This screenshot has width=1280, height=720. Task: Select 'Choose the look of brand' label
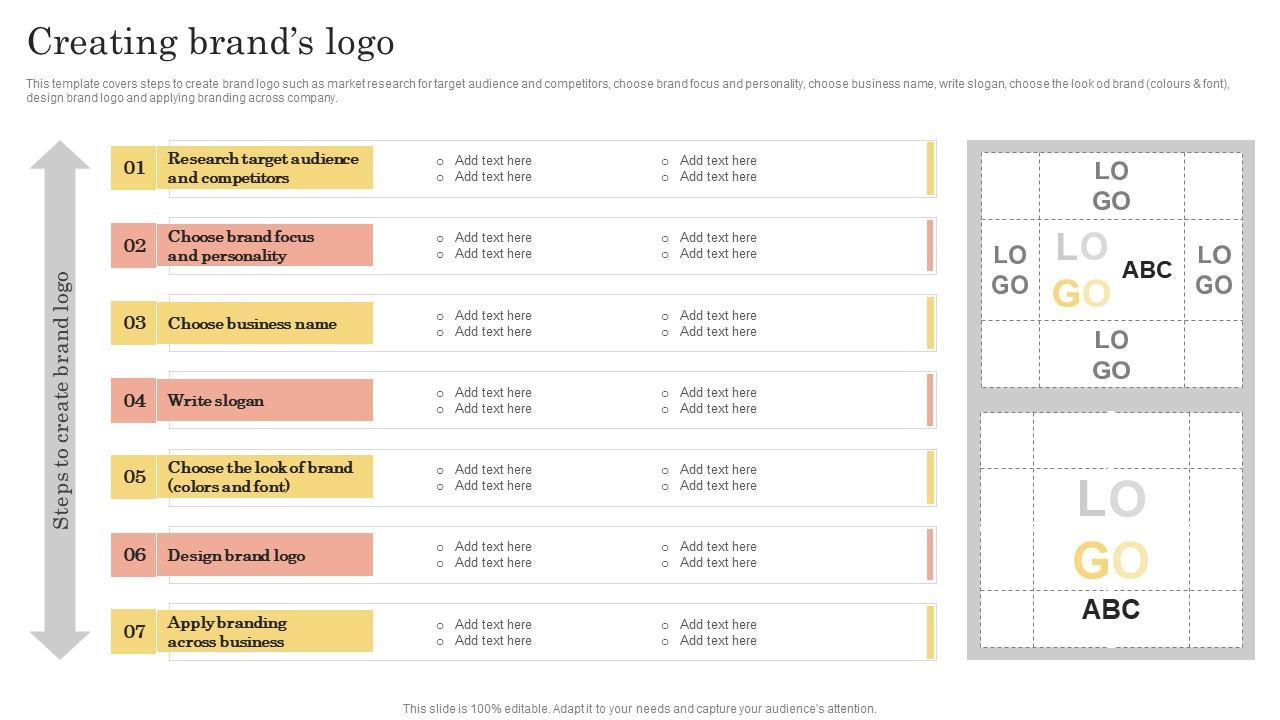point(260,477)
